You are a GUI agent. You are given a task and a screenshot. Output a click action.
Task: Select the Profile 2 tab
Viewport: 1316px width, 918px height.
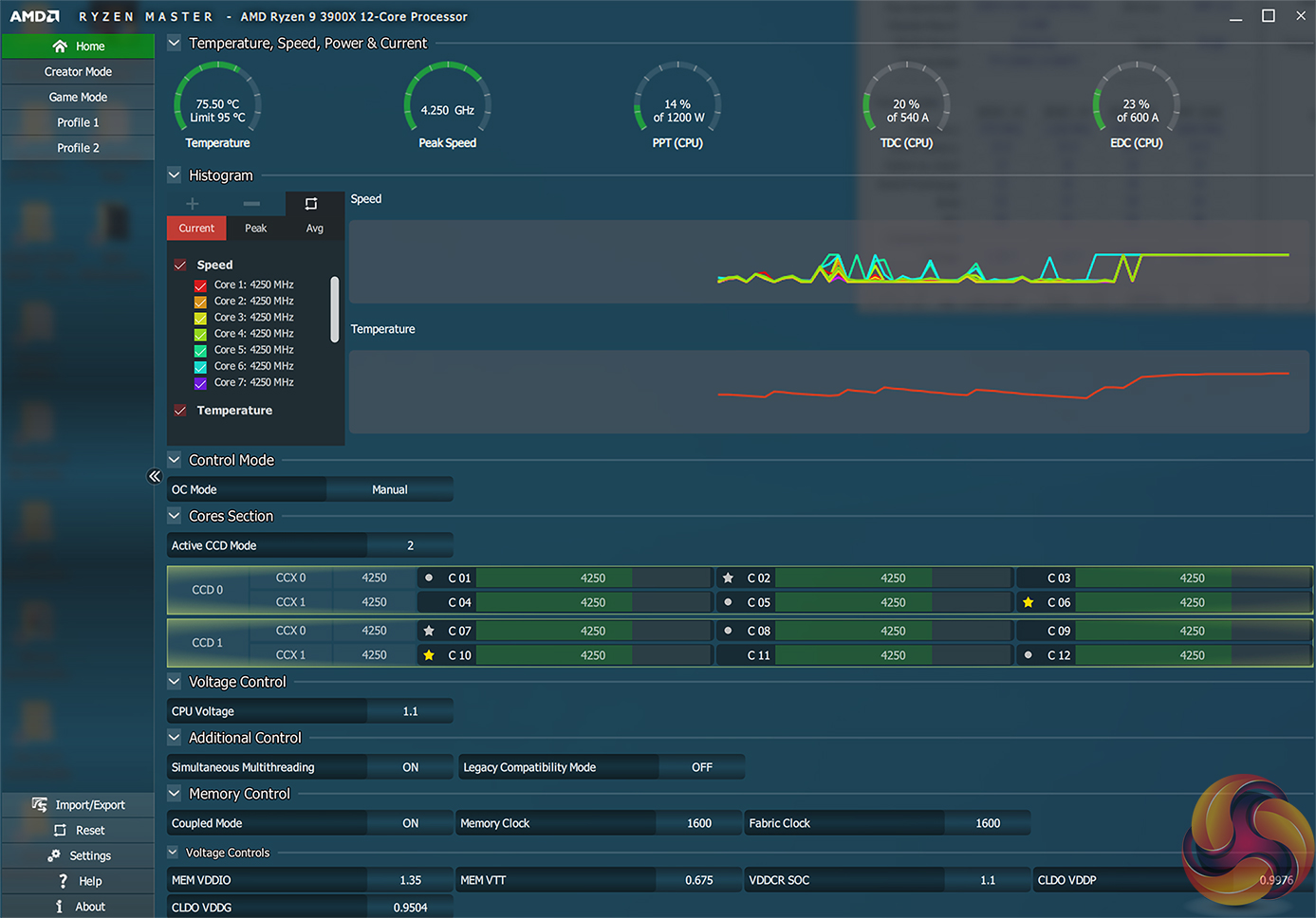(78, 148)
